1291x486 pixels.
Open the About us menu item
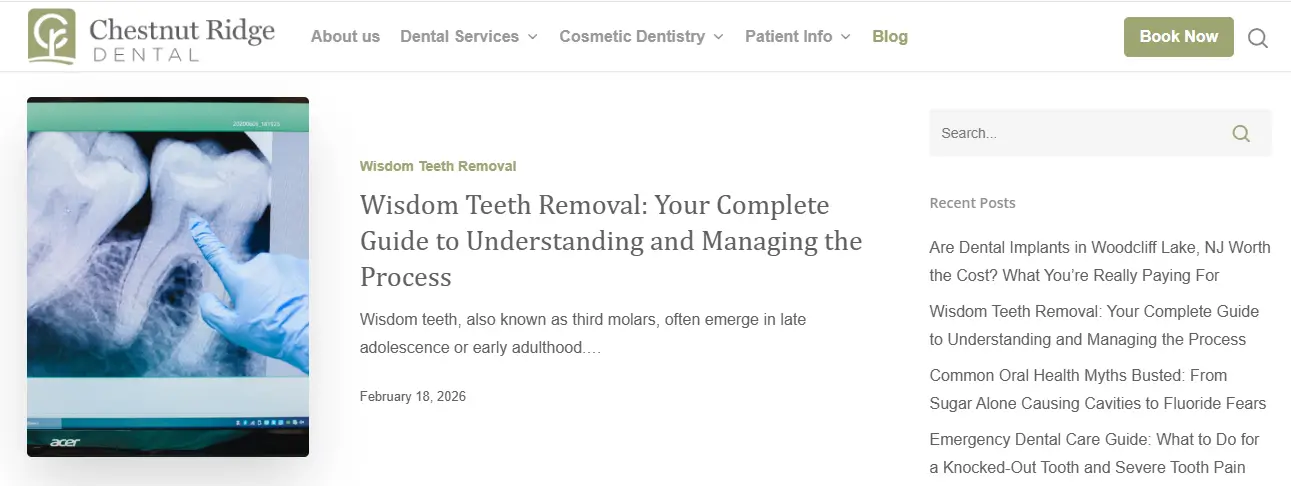(x=345, y=36)
